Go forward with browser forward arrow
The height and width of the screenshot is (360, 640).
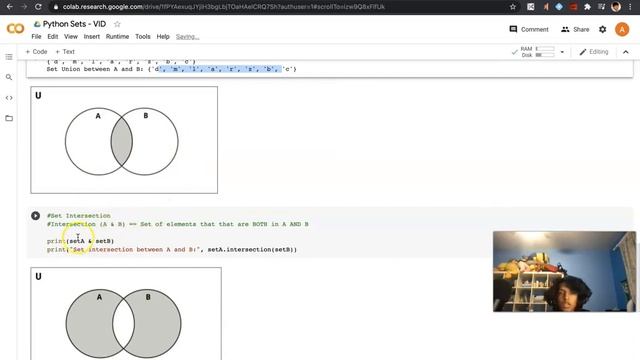coord(24,7)
